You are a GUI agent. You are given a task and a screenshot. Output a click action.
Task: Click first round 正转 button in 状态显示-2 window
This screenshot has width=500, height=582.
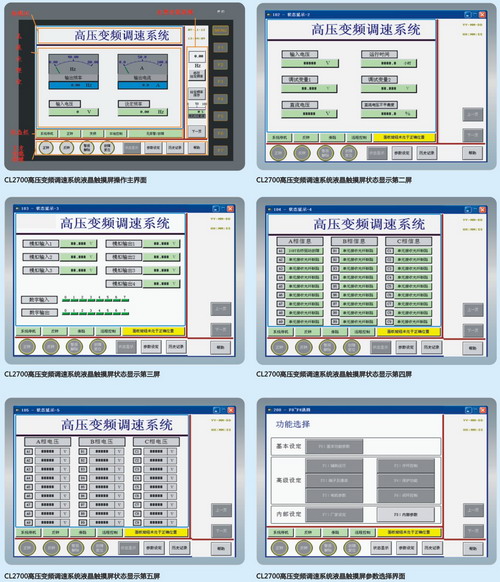[x=278, y=153]
